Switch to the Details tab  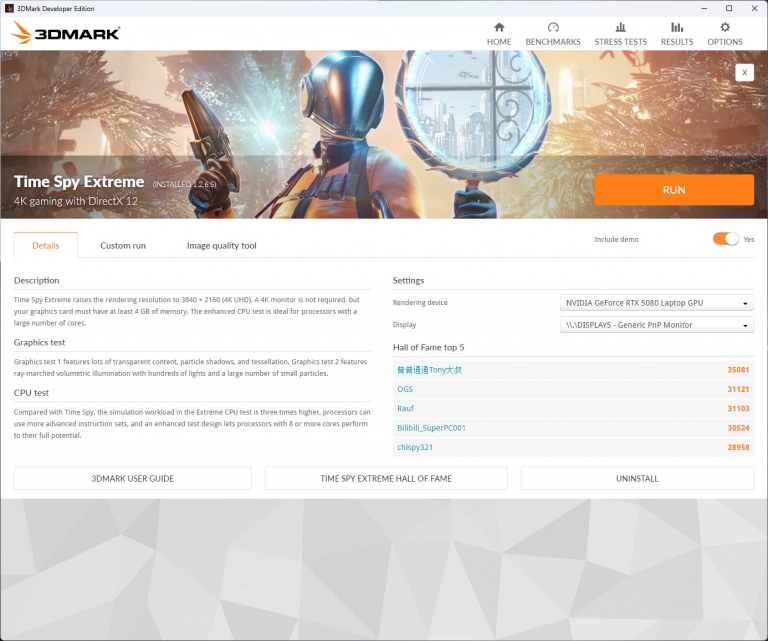click(46, 245)
